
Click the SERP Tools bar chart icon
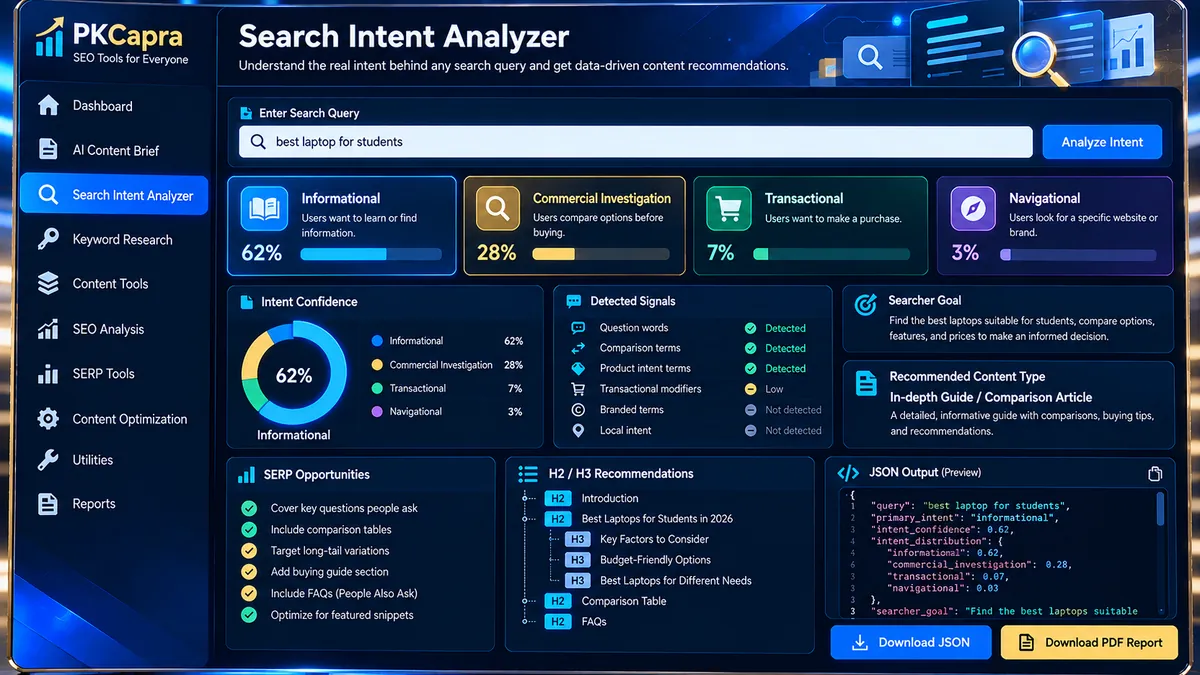(48, 374)
